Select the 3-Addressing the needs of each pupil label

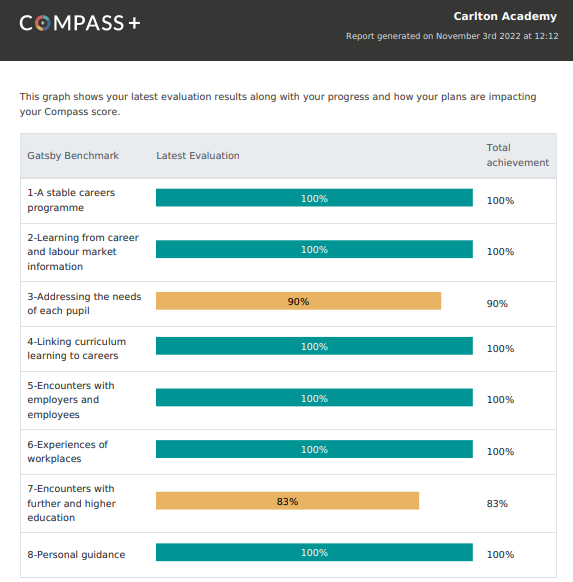click(x=84, y=304)
